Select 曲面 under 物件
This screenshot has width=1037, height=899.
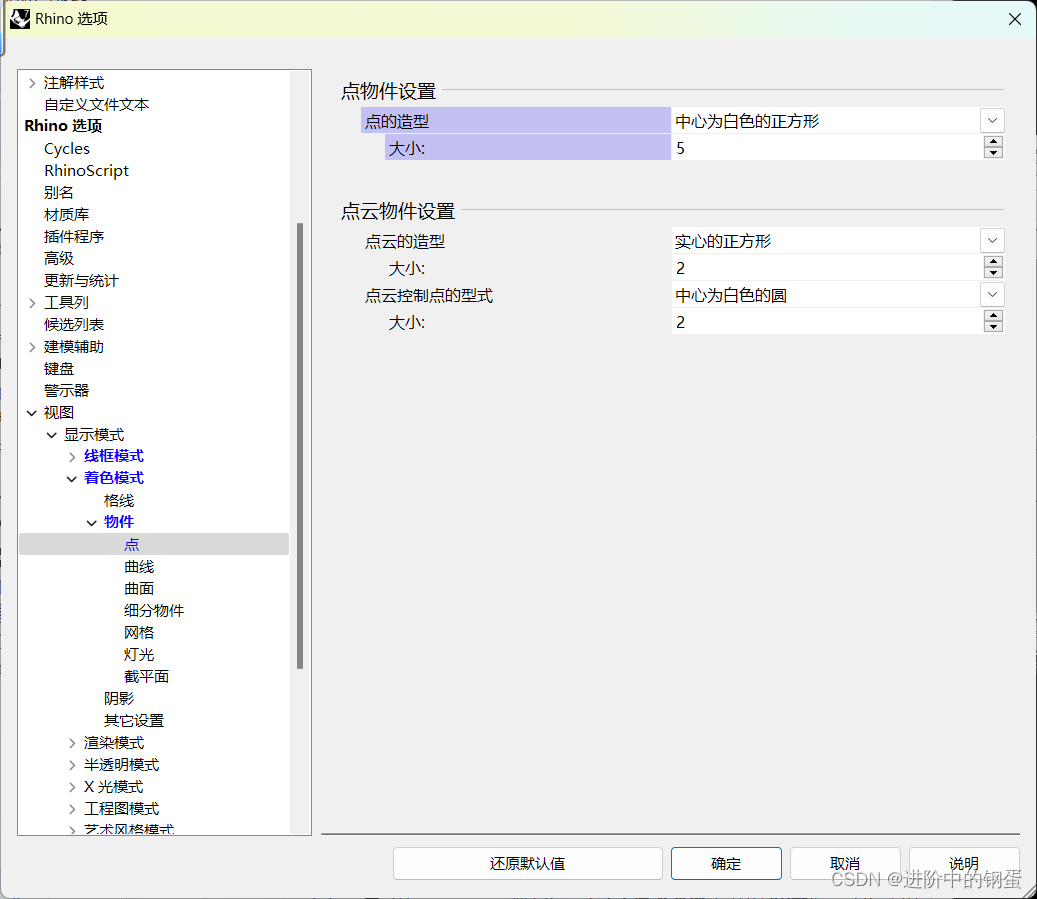139,589
